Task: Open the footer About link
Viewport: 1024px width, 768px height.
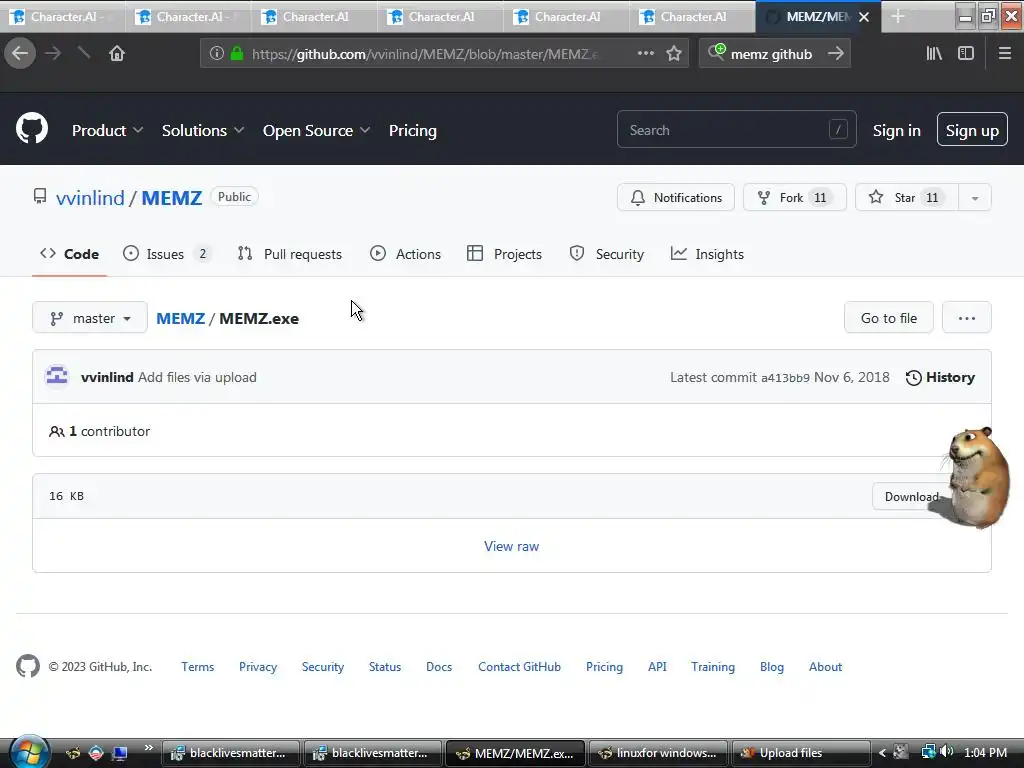Action: pos(825,667)
